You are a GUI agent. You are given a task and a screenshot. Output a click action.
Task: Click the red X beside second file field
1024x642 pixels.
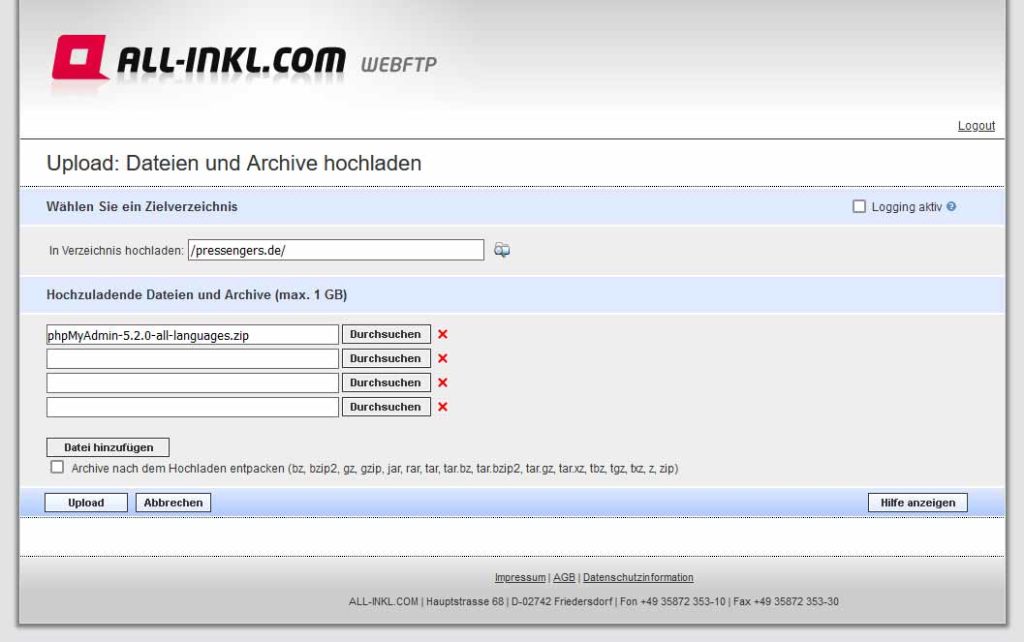click(x=442, y=359)
